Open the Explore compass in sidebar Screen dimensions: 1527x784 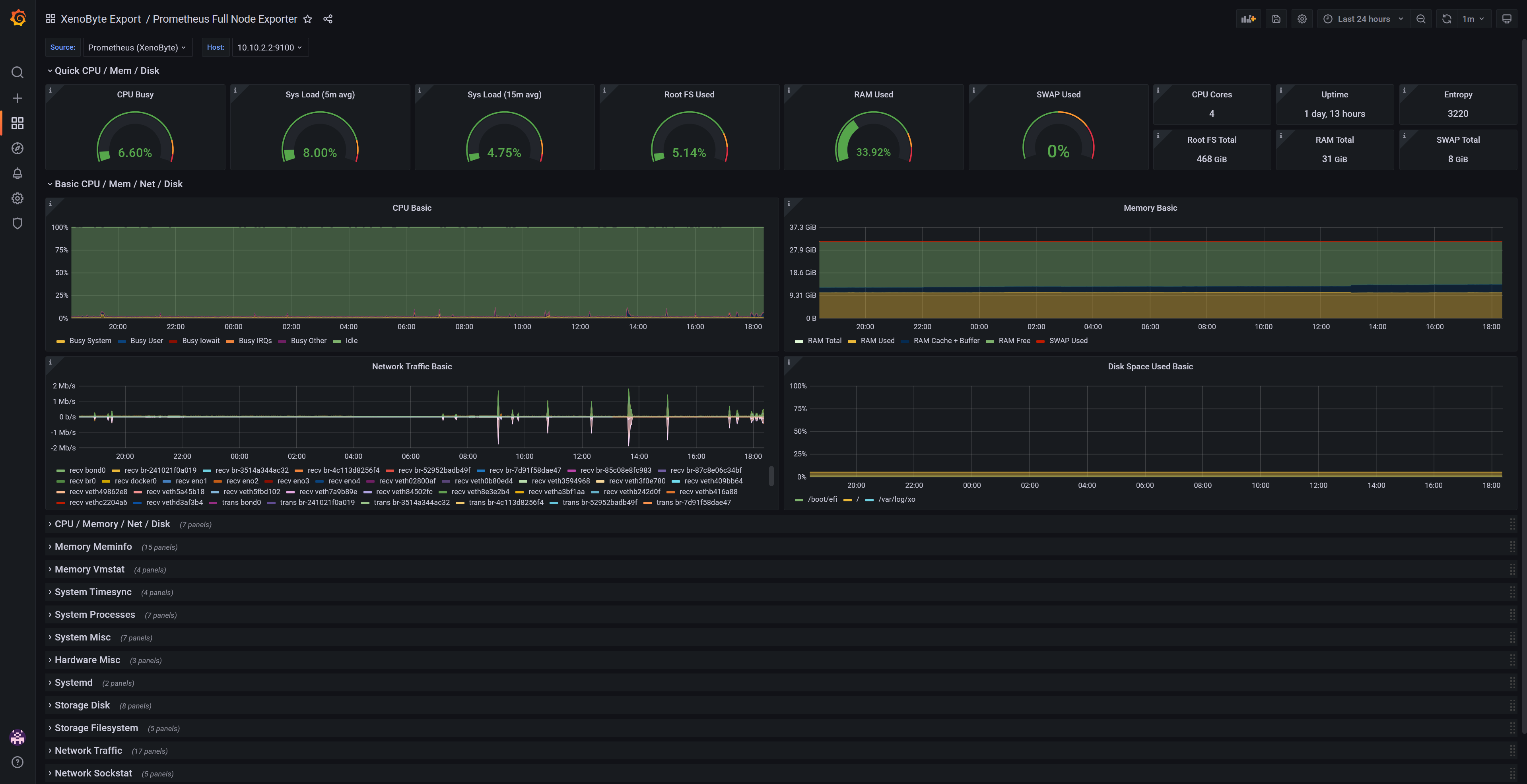click(x=17, y=148)
